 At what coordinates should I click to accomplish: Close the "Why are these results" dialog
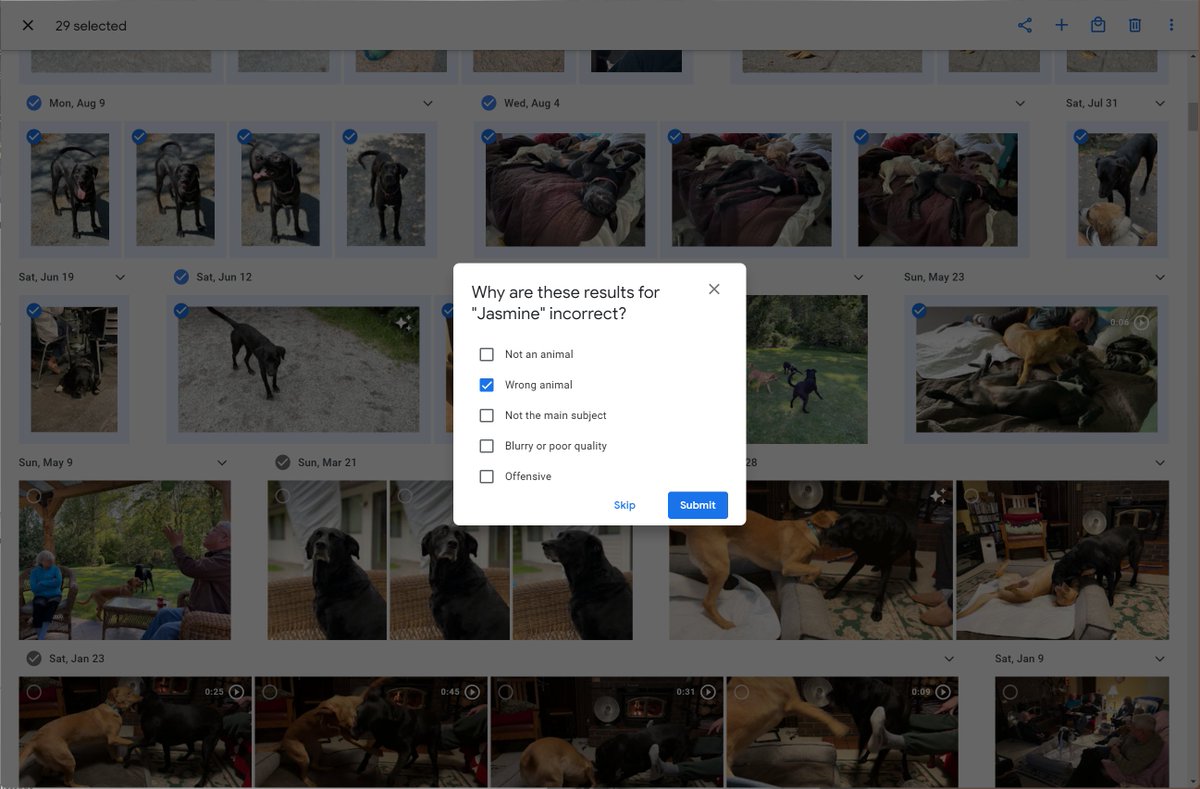714,289
